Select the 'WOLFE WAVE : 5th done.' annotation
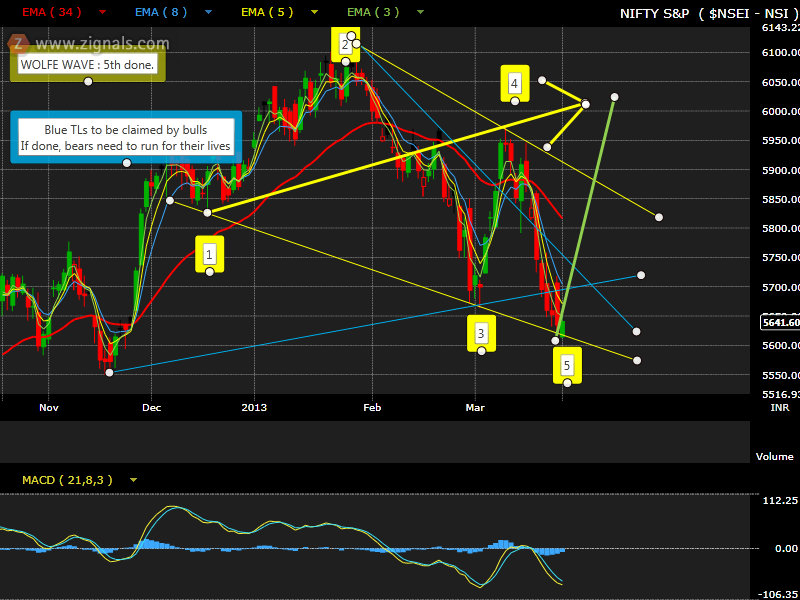This screenshot has height=600, width=800. tap(87, 65)
